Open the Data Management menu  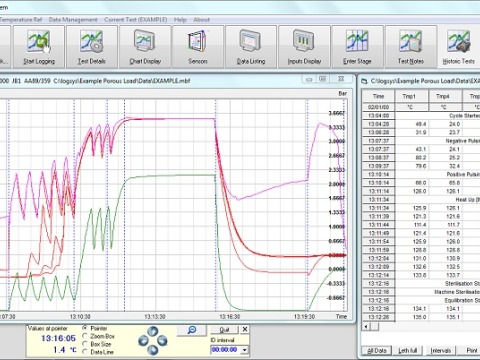[x=73, y=20]
